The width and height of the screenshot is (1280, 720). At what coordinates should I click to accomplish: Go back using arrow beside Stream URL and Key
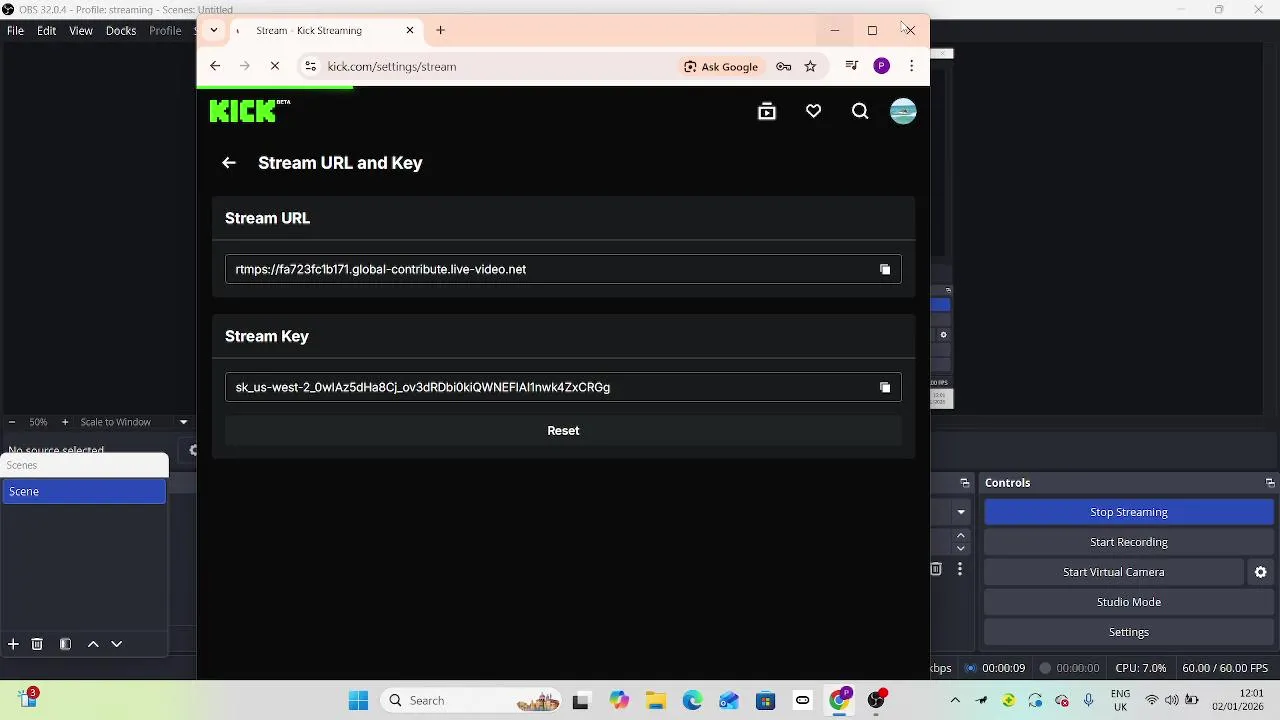[229, 163]
